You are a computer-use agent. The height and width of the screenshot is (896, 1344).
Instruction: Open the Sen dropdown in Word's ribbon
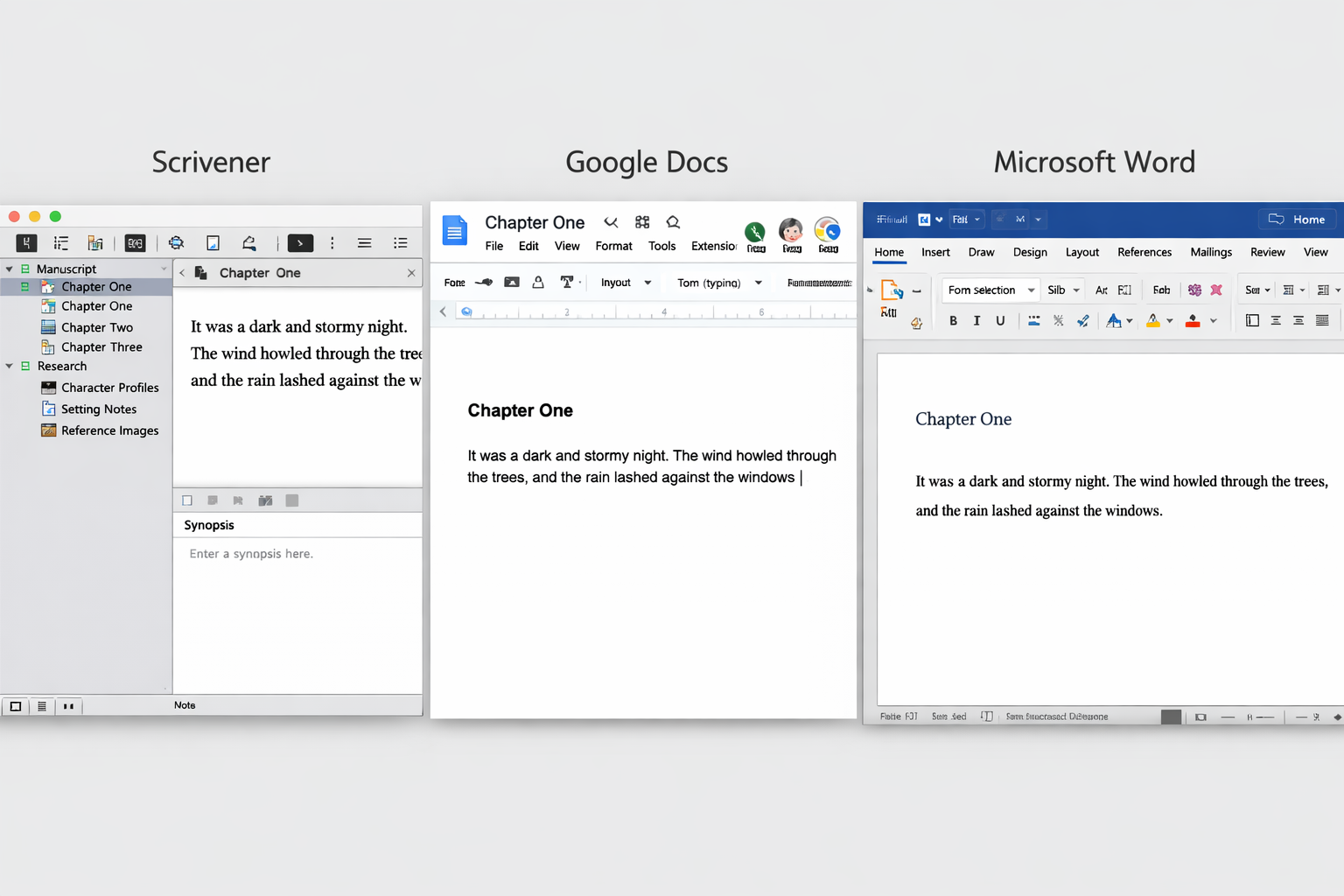tap(1257, 290)
